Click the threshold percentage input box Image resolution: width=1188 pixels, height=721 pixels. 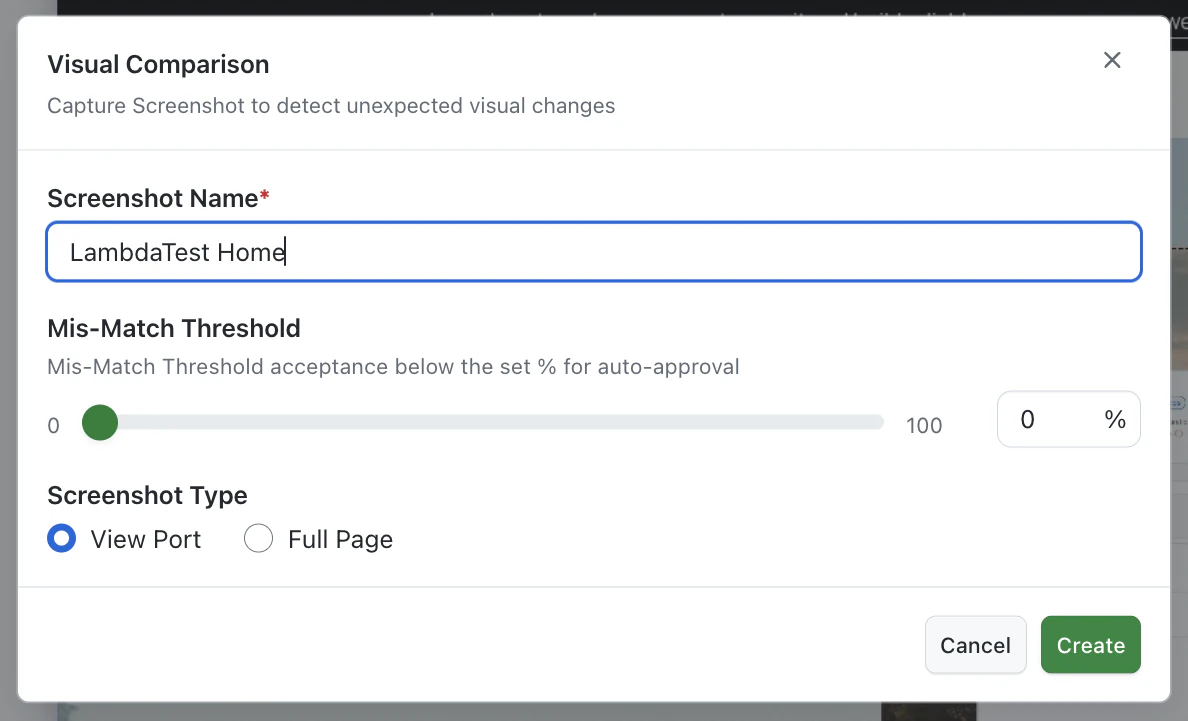click(1068, 419)
